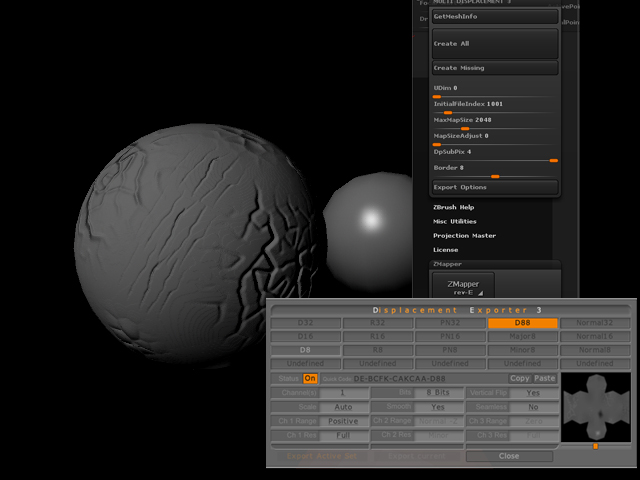Screen dimensions: 640x480
Task: Select the PN8 preset
Action: coord(450,350)
